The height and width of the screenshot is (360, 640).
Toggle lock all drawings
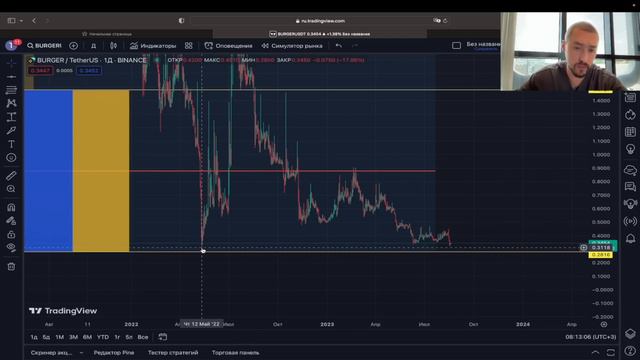pos(11,235)
